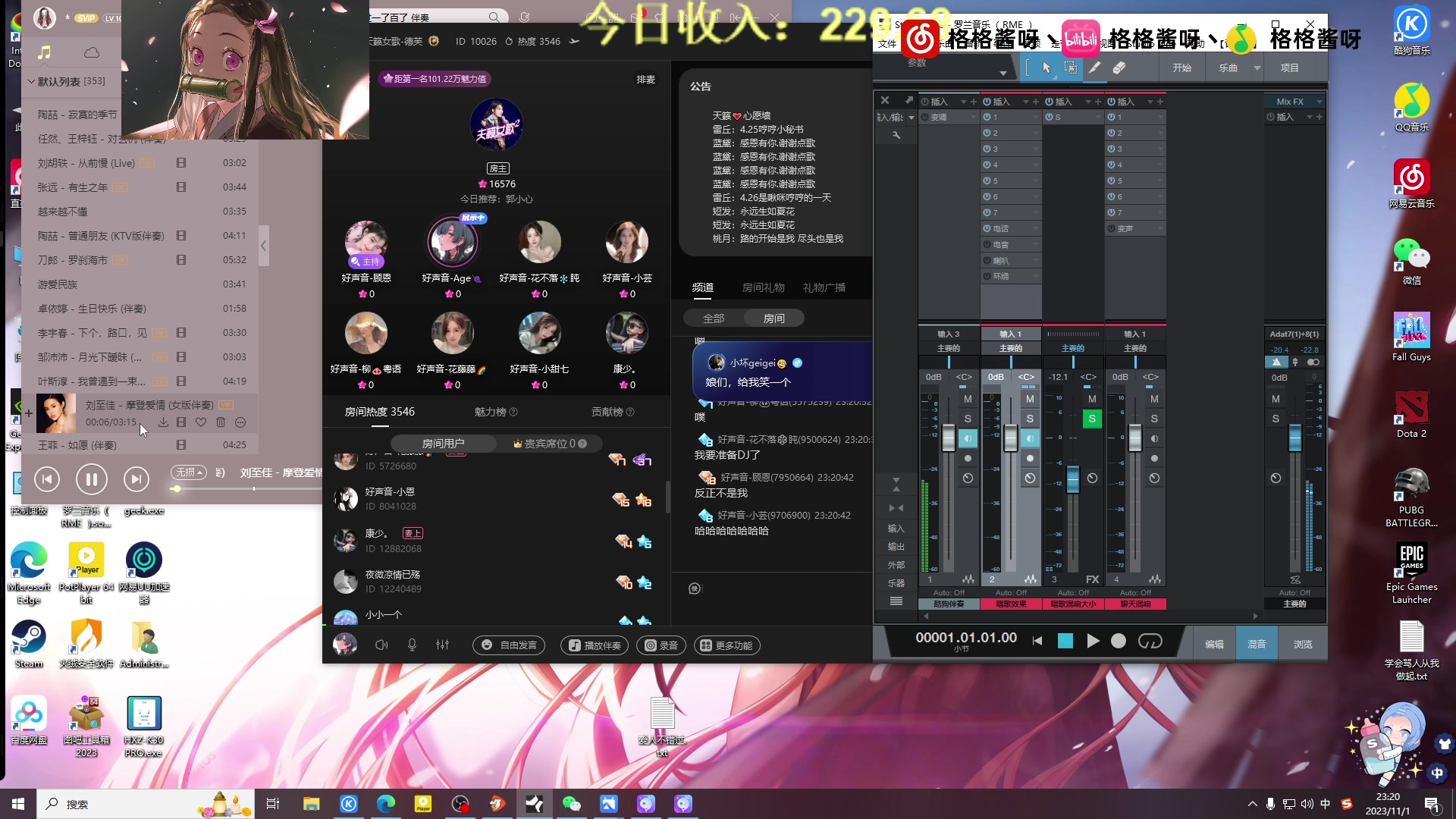Open the 无损 audio quality dropdown
Screen dimensions: 1456x819
click(x=189, y=472)
